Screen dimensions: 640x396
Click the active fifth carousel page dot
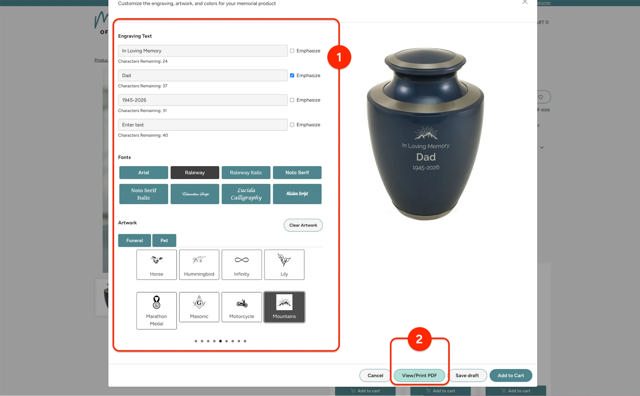point(220,341)
